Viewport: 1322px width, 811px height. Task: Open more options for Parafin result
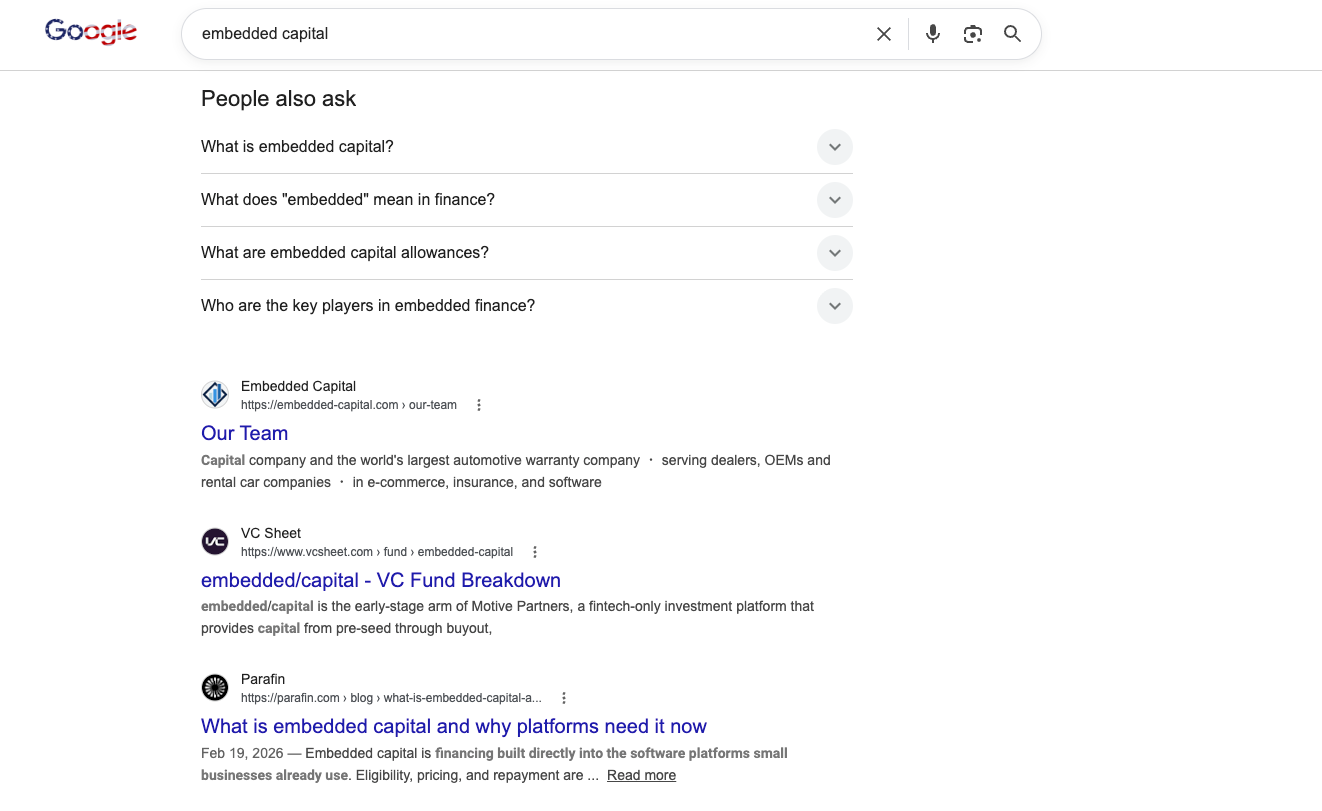(564, 698)
